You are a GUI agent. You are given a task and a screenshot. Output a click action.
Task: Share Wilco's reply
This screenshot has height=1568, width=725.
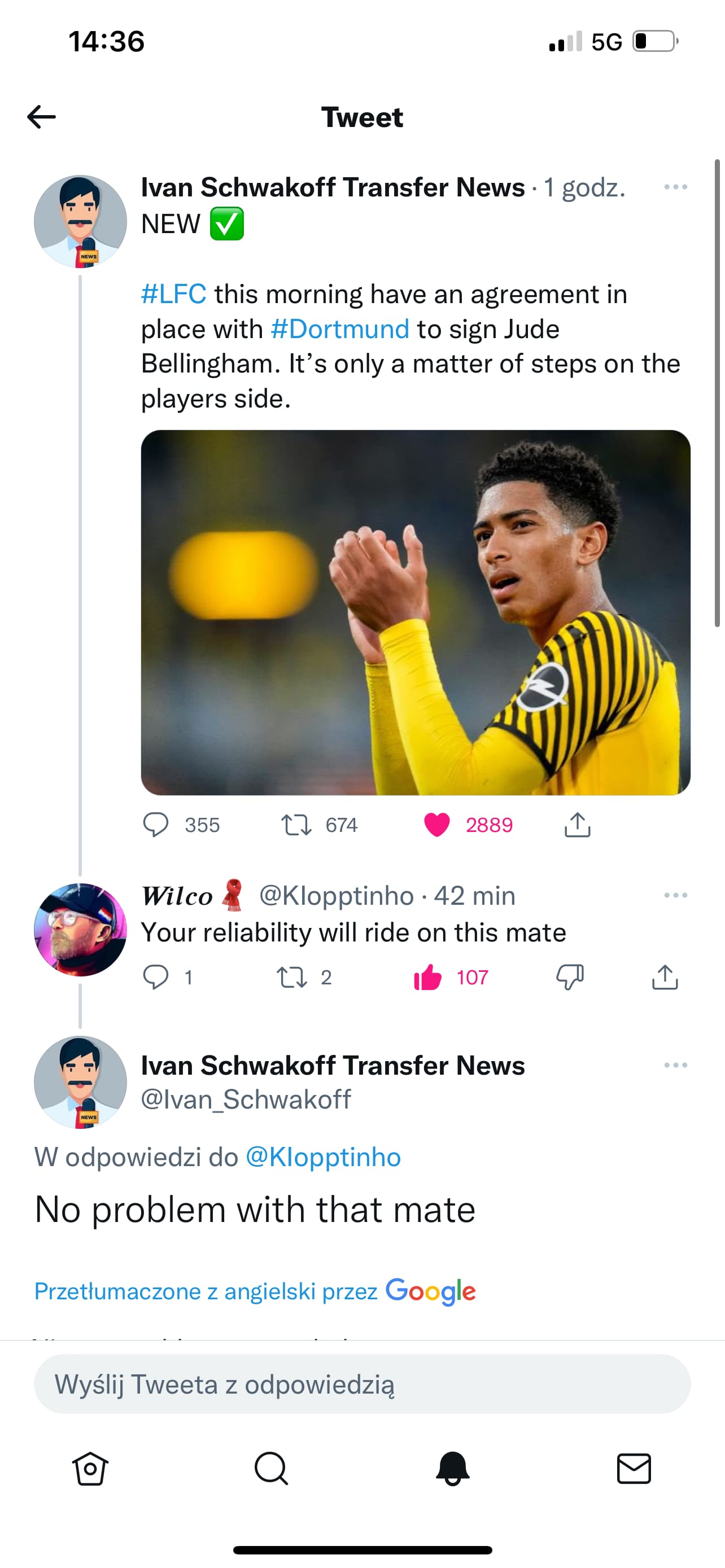(665, 977)
